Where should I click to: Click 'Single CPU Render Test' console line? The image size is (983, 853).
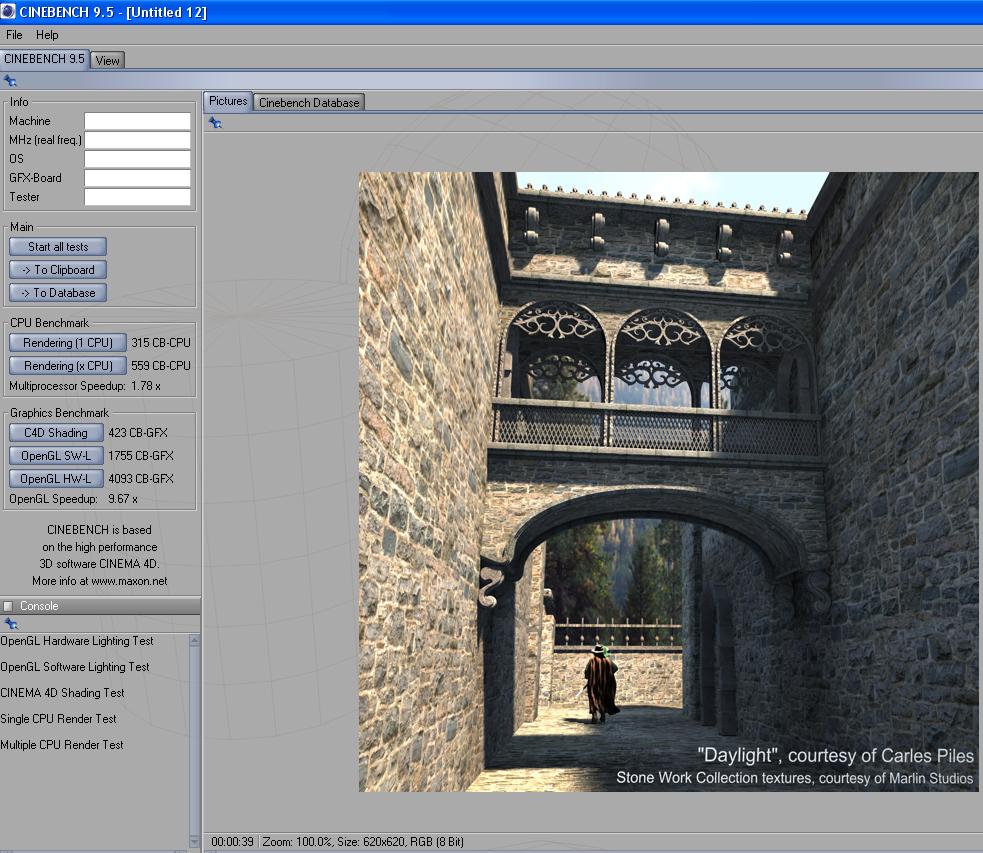tap(58, 719)
